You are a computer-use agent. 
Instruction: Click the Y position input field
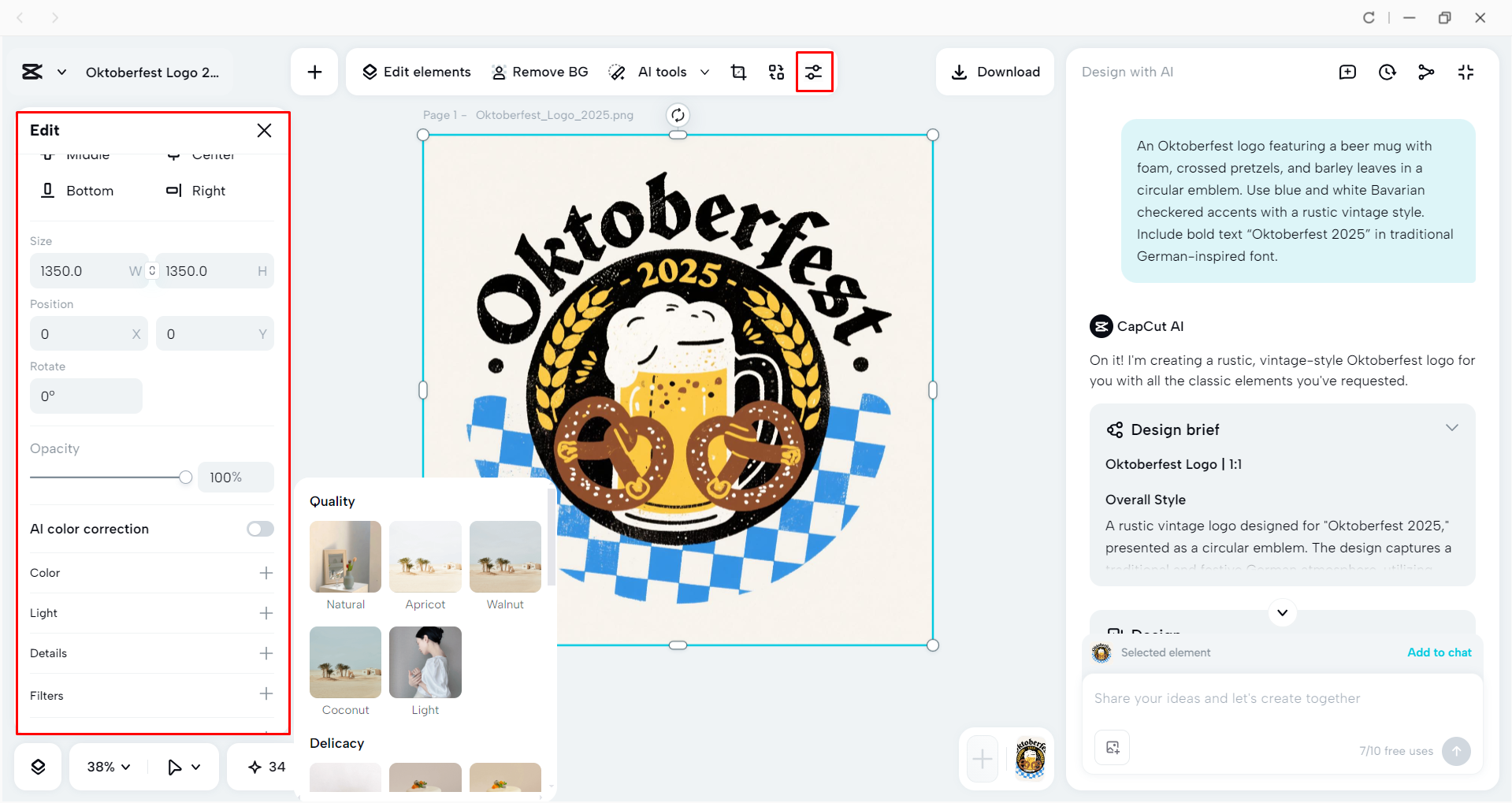(x=215, y=334)
